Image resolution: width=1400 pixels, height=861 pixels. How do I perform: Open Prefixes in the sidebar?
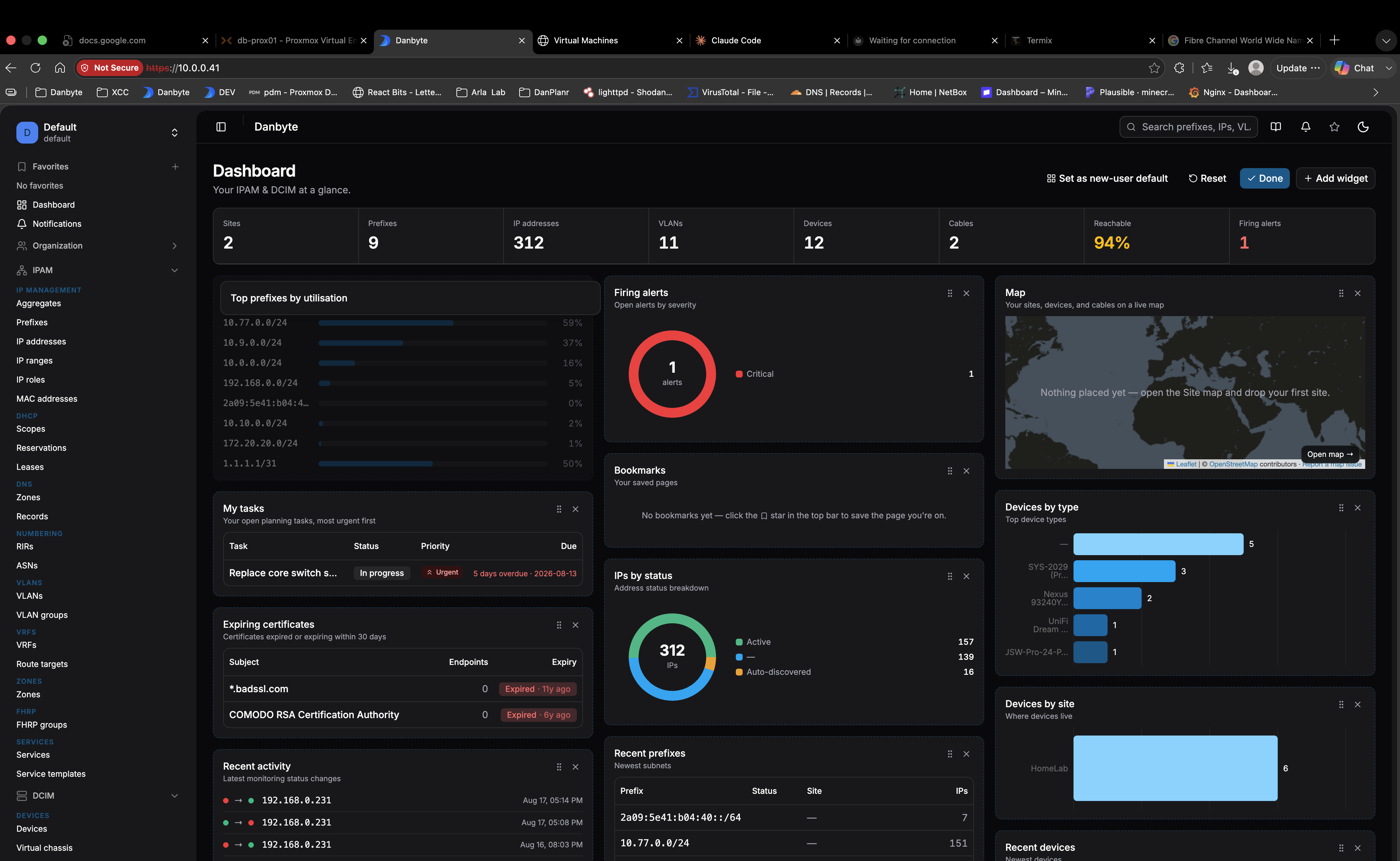point(32,322)
